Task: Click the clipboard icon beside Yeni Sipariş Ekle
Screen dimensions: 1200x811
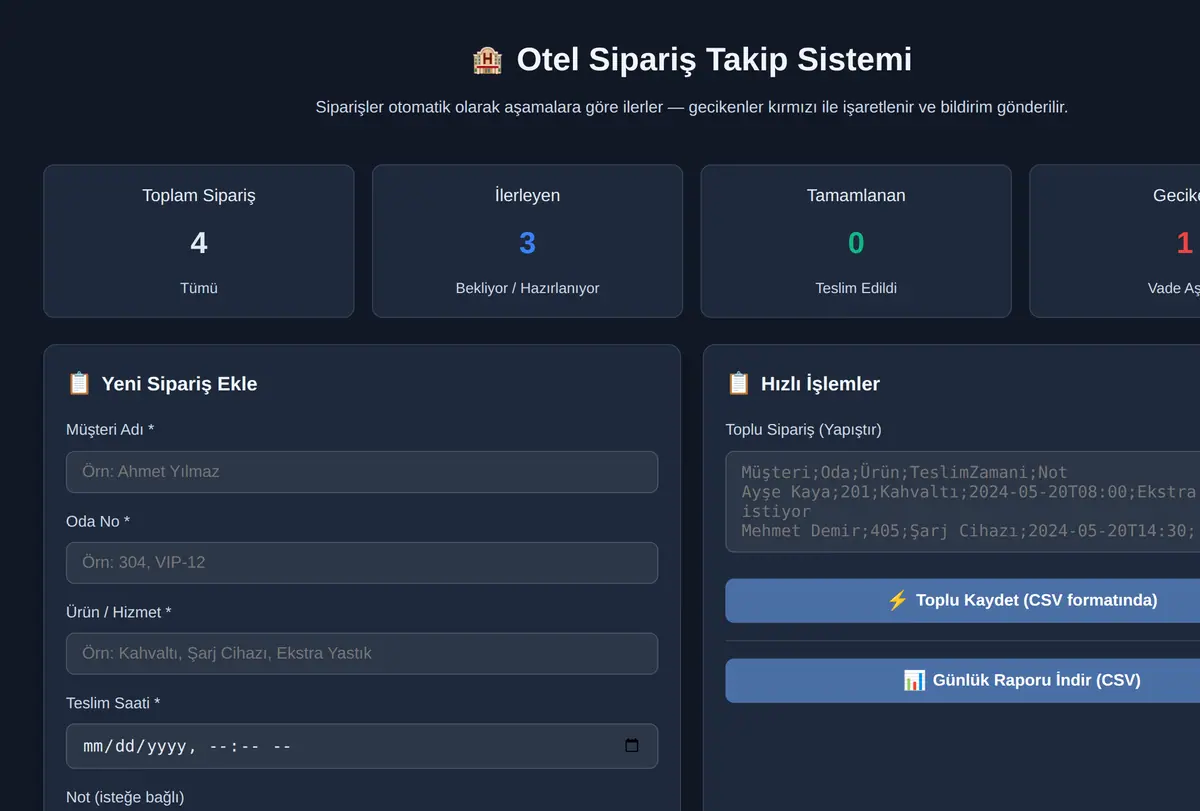Action: (x=79, y=383)
